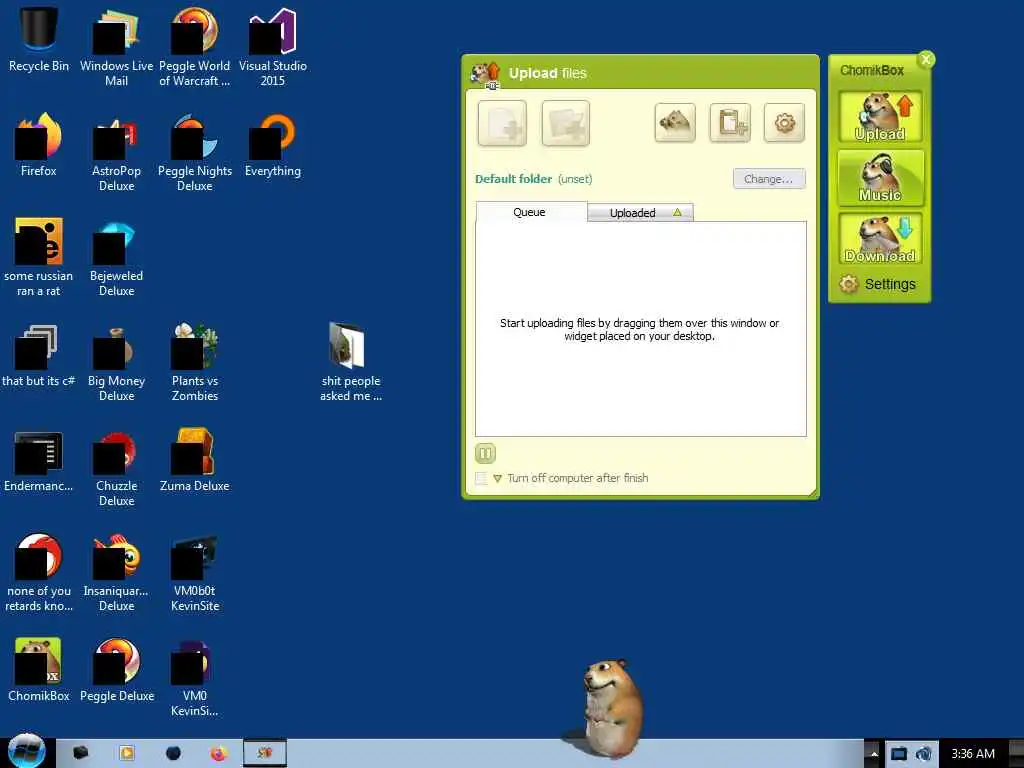The image size is (1024, 768).
Task: Select the Plants vs Zombies desktop icon
Action: pyautogui.click(x=195, y=362)
